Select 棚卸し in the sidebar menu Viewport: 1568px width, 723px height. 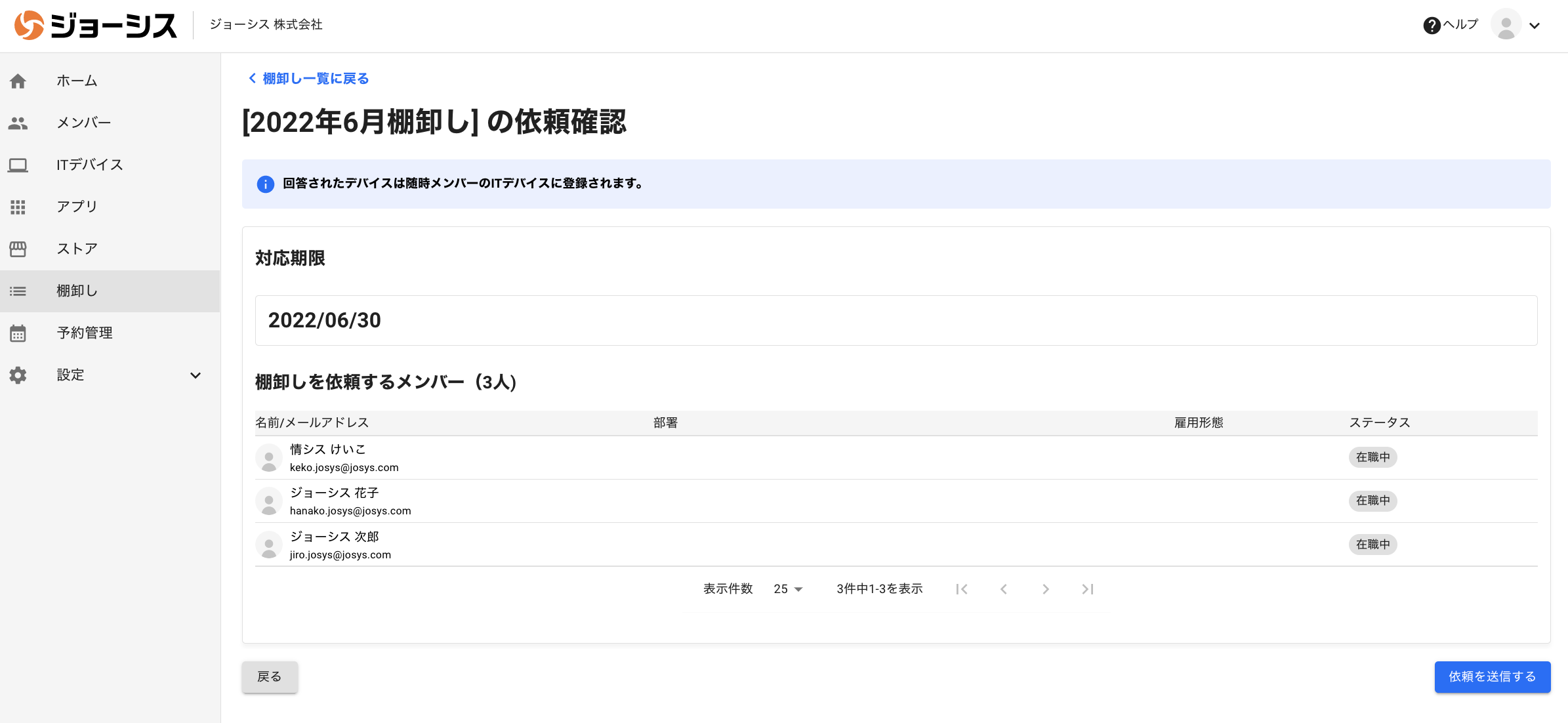coord(77,291)
